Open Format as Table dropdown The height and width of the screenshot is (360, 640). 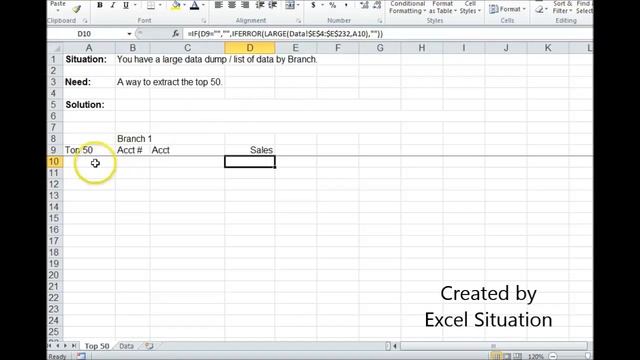pyautogui.click(x=442, y=7)
